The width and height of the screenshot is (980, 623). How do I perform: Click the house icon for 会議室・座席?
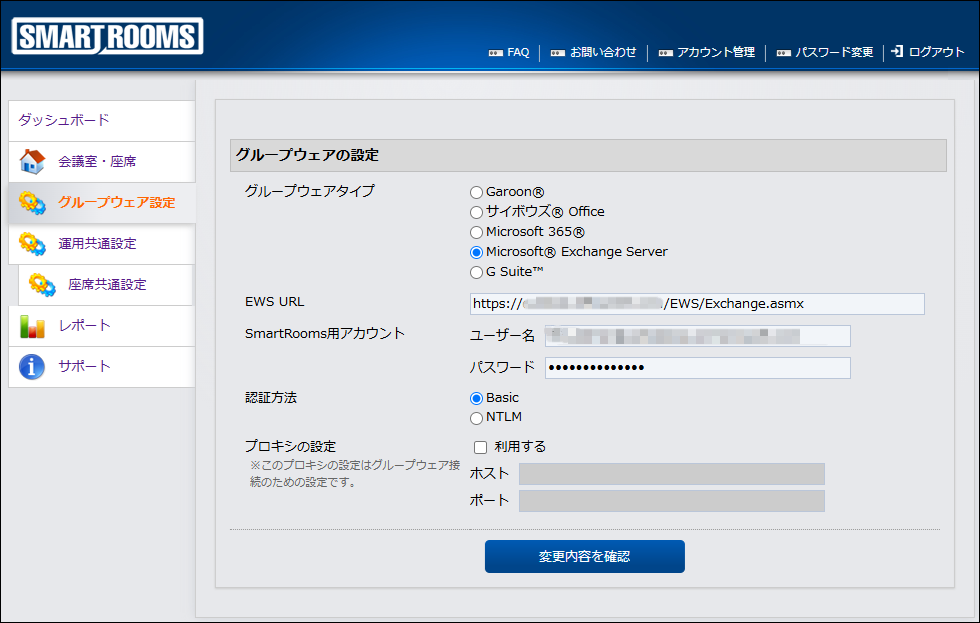32,161
